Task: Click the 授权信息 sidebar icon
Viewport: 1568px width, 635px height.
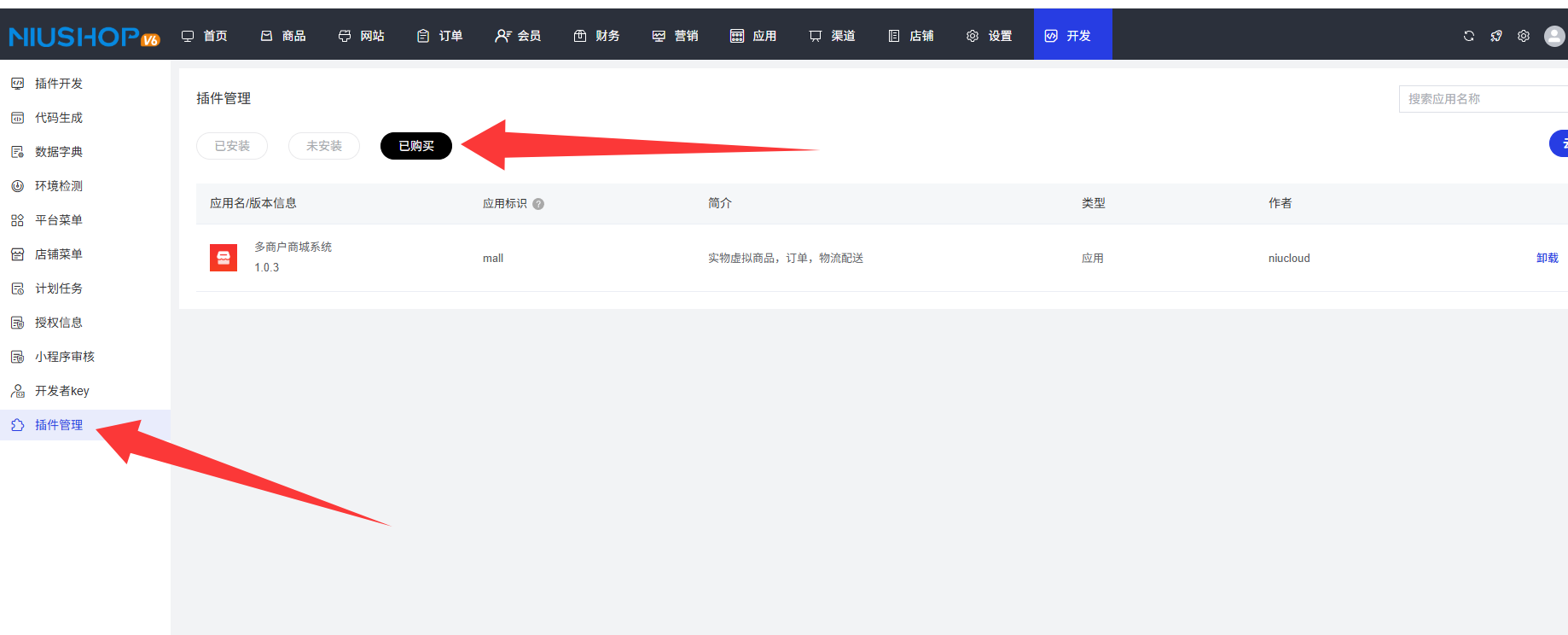Action: coord(17,323)
